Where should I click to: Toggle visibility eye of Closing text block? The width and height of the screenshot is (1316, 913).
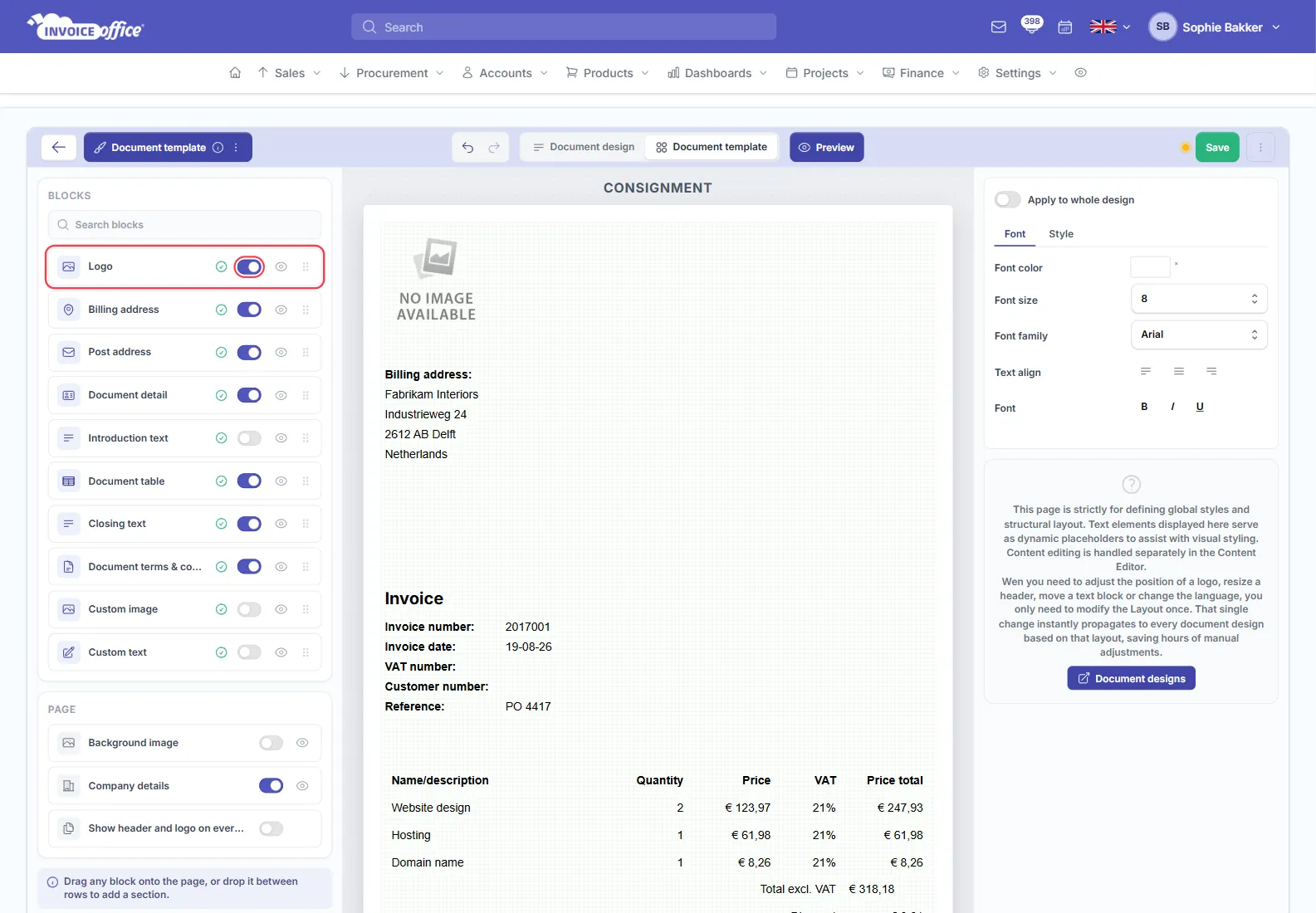281,524
